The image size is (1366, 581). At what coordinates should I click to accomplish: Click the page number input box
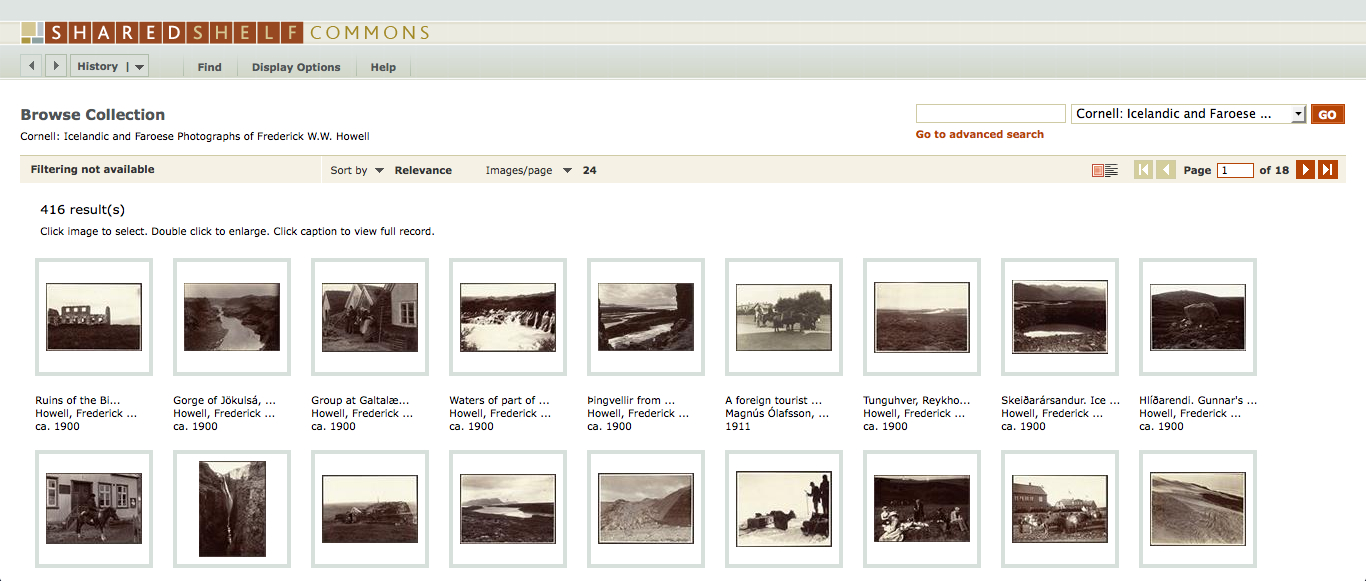[1235, 171]
